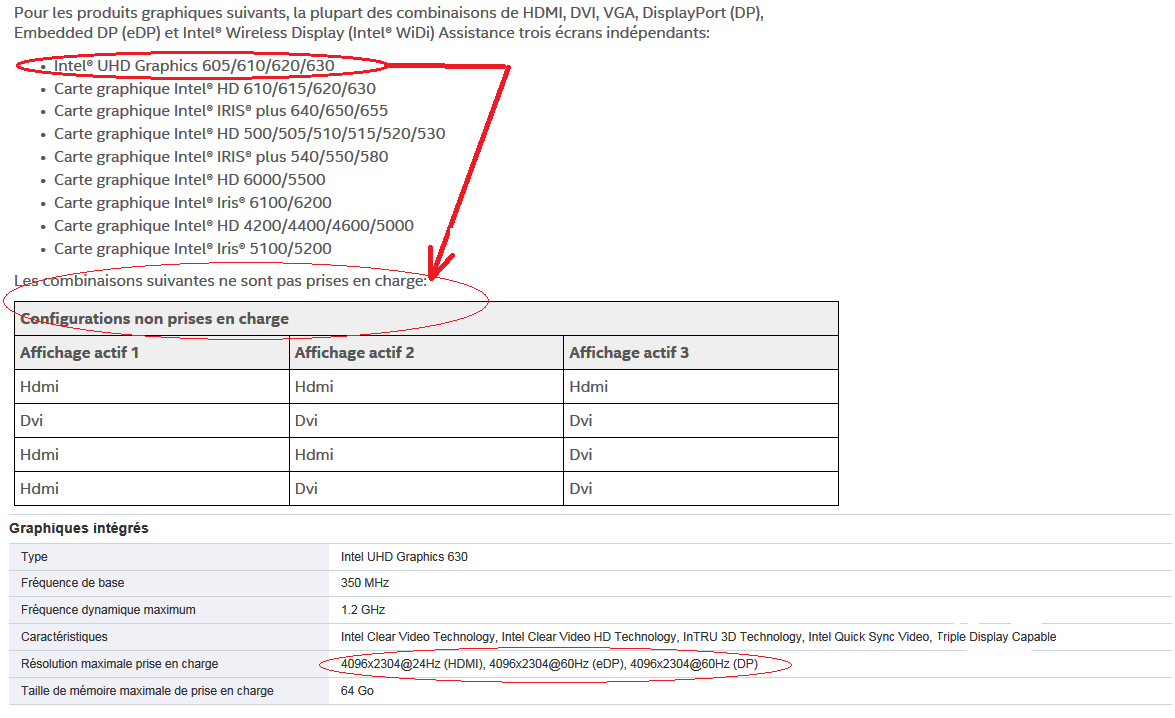The width and height of the screenshot is (1175, 718).
Task: Select "Taille de mémoire maximale de prise en charge"
Action: [147, 691]
